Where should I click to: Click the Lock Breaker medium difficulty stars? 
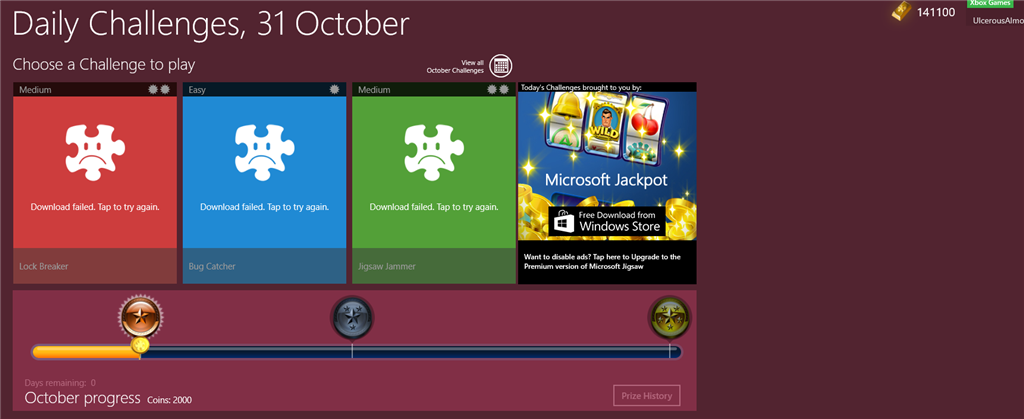[159, 89]
